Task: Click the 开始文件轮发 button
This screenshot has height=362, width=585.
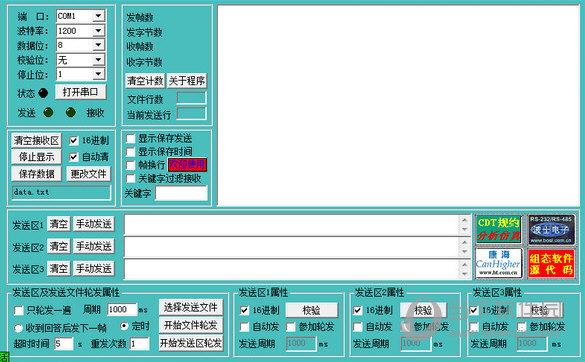Action: click(191, 325)
